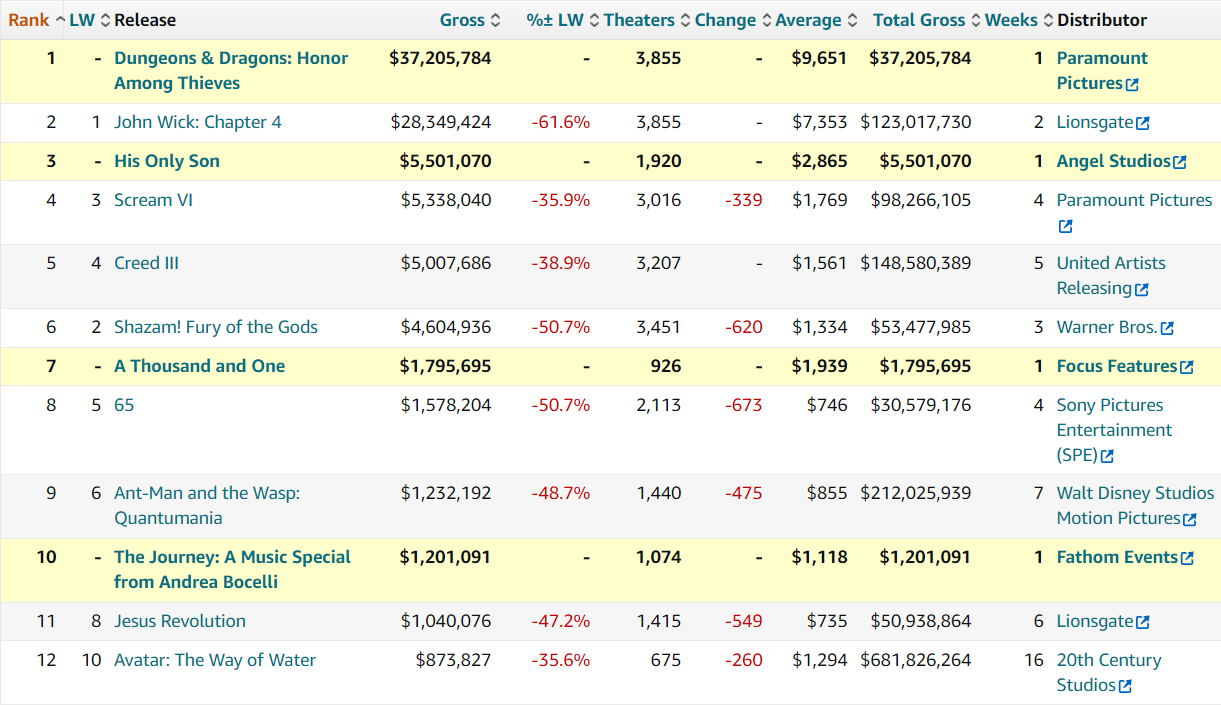Open Avatar: The Way of Water link
This screenshot has height=705, width=1221.
click(215, 660)
